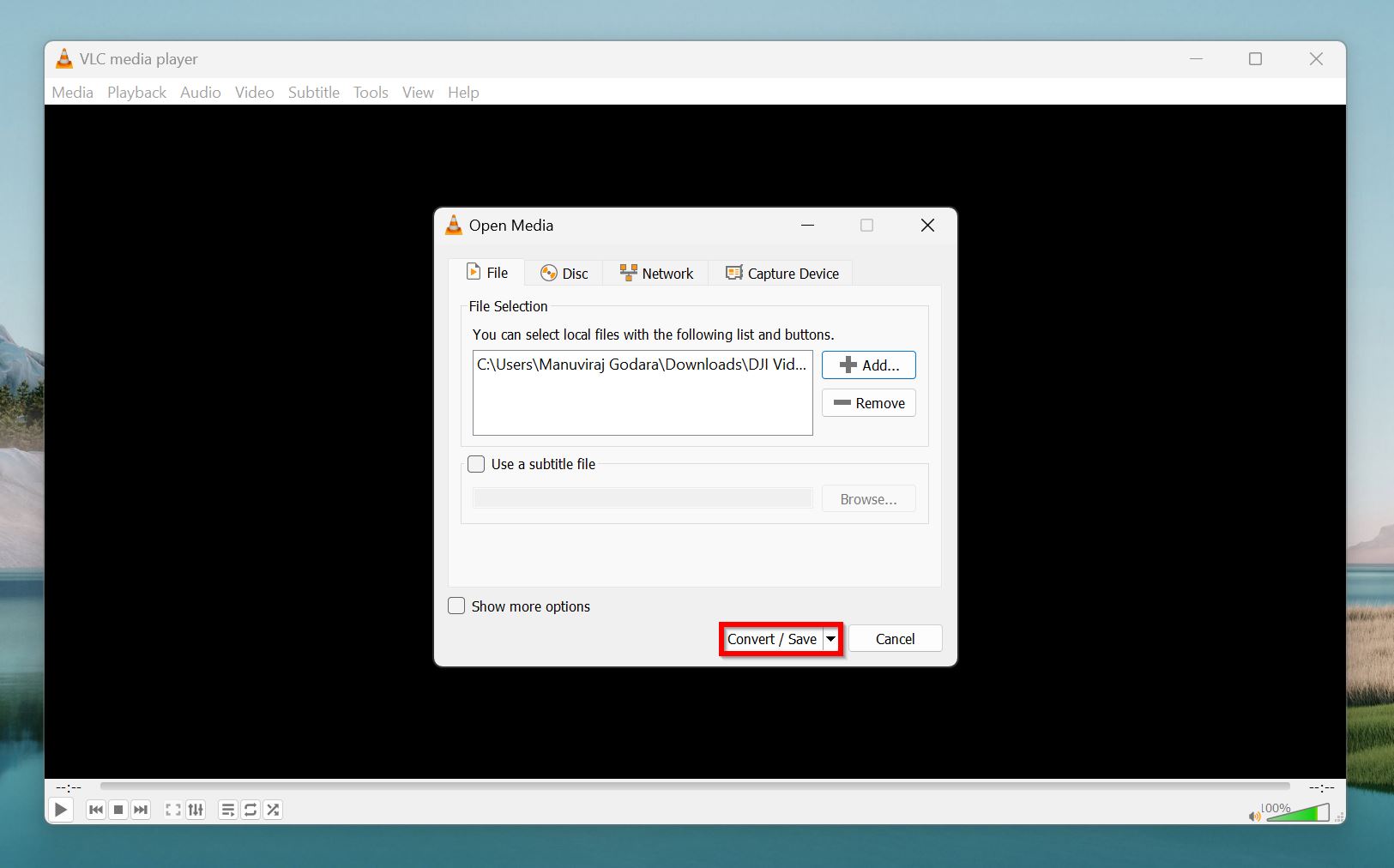Click the remaining time label
Viewport: 1394px width, 868px height.
point(1321,787)
